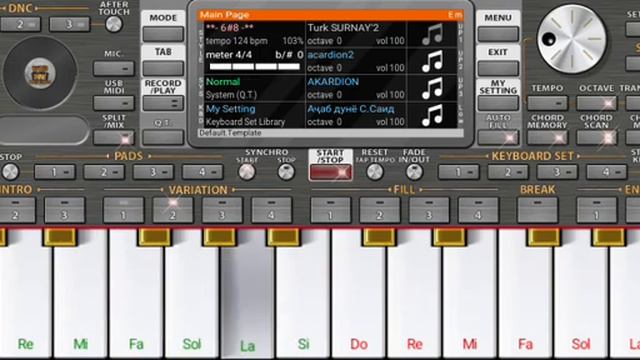Select VARIATION button 3
The image size is (640, 360).
click(x=222, y=210)
